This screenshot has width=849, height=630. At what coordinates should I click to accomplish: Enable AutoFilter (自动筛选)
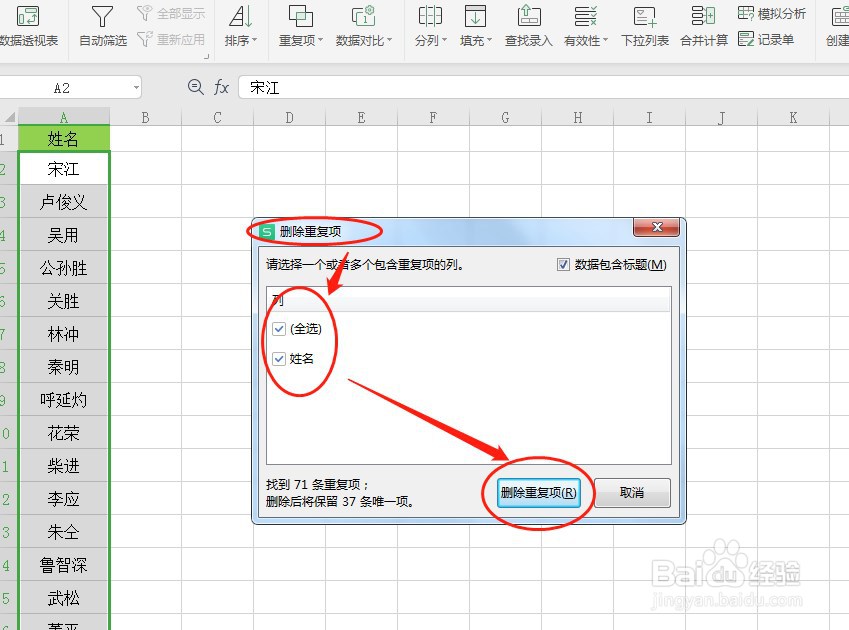[x=100, y=27]
